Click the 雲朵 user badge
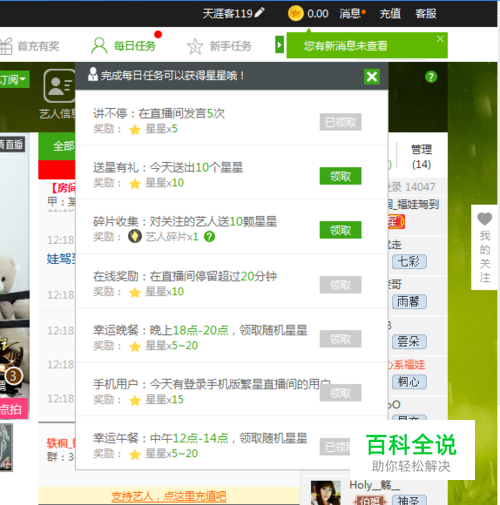This screenshot has width=500, height=505. [409, 342]
